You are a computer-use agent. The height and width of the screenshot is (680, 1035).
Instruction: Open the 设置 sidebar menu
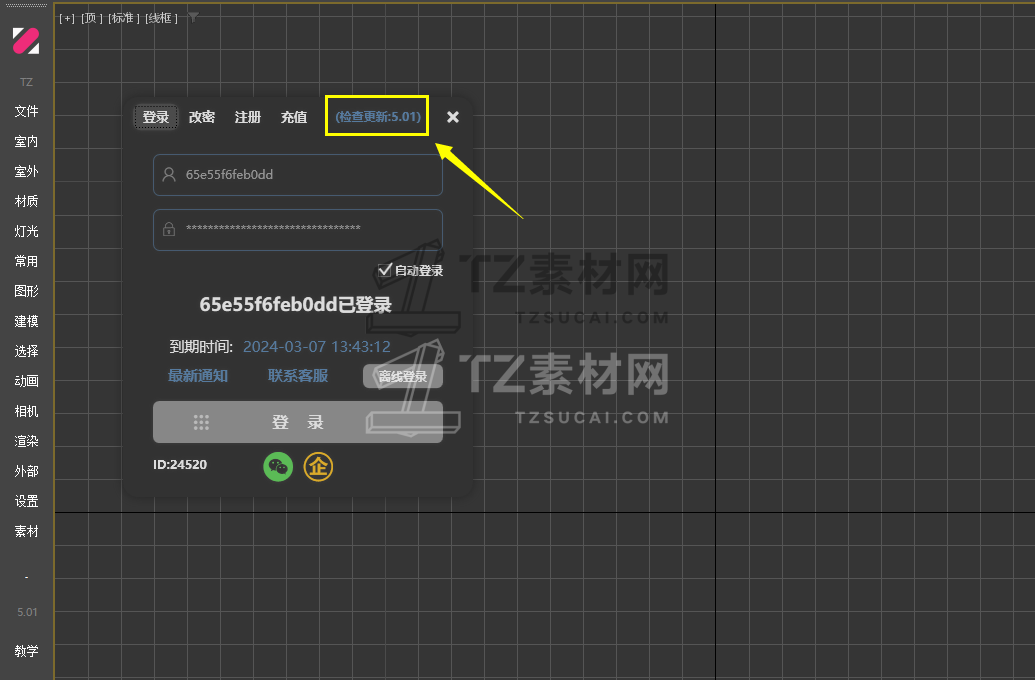(26, 501)
